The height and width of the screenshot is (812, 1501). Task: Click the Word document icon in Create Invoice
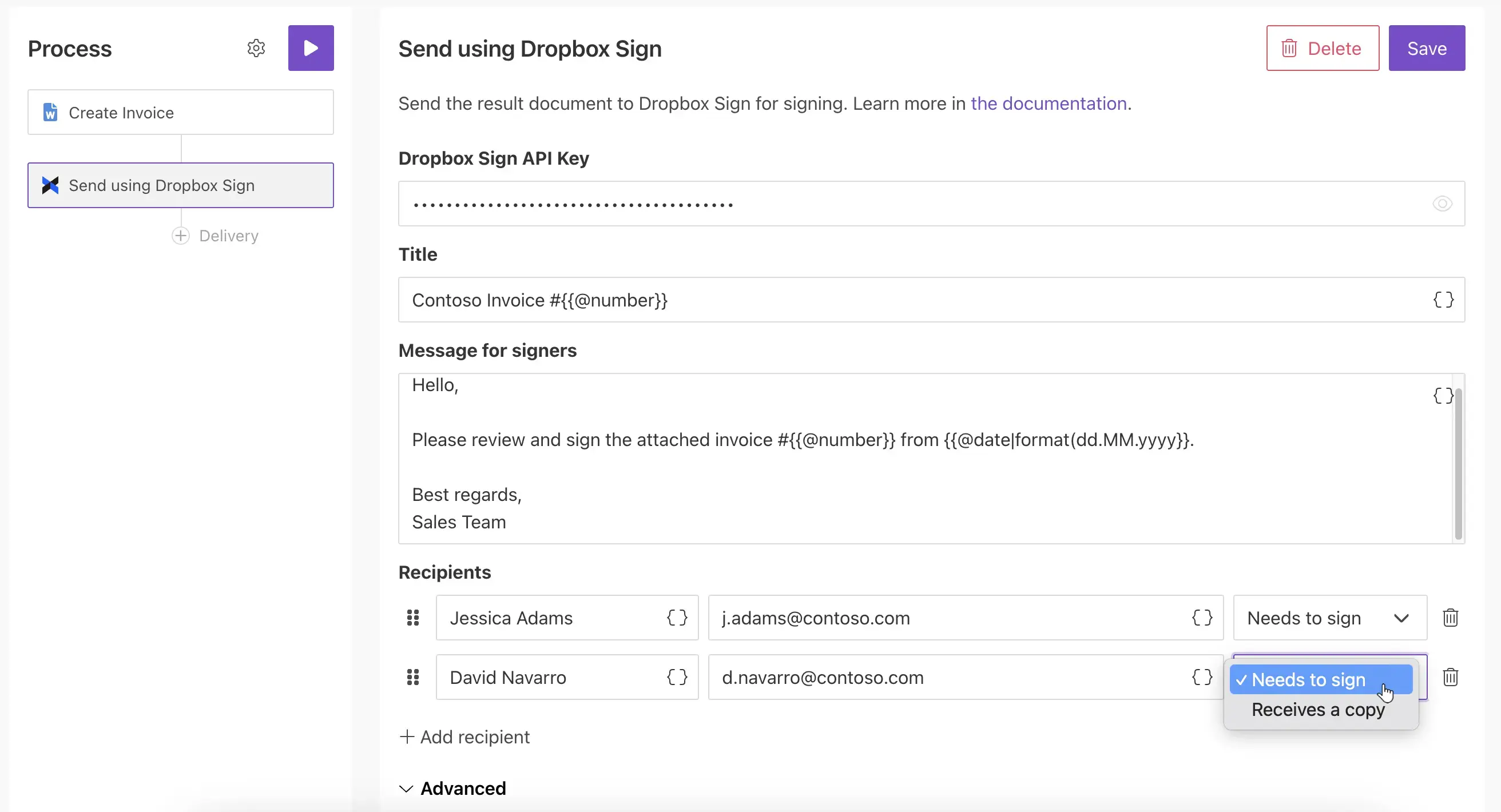pos(50,113)
